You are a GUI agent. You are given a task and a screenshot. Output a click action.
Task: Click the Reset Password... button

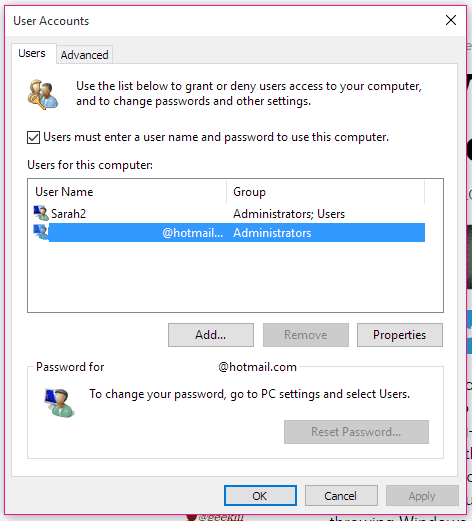[x=356, y=432]
